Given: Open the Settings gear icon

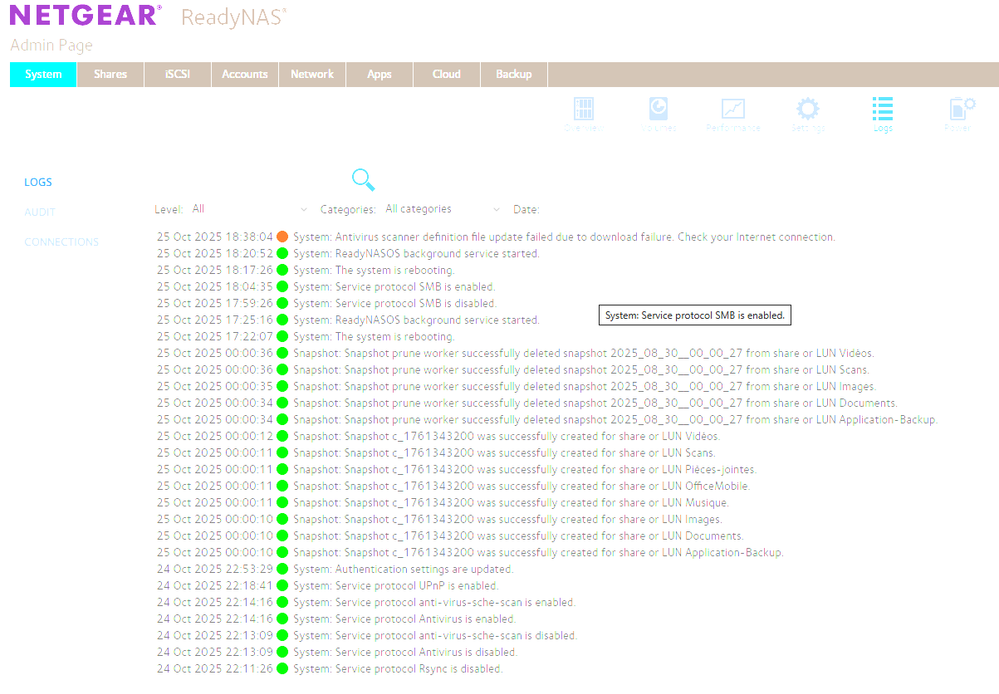Looking at the screenshot, I should [x=807, y=110].
